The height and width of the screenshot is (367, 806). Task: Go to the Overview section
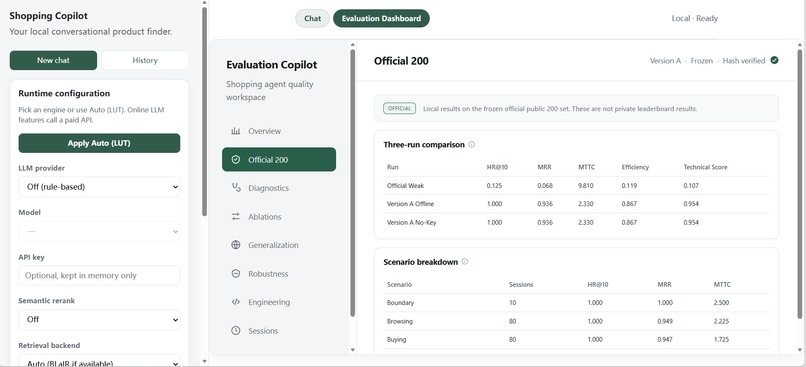(279, 131)
